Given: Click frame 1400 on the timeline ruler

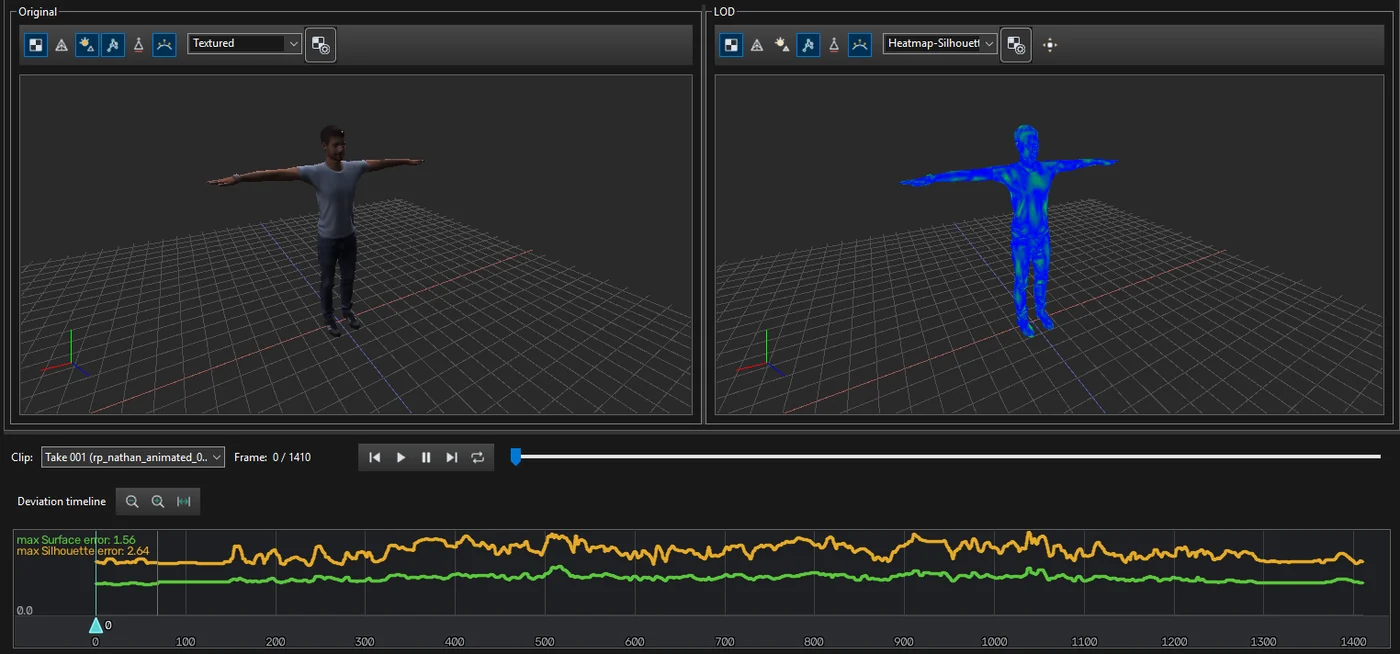Looking at the screenshot, I should (1354, 642).
